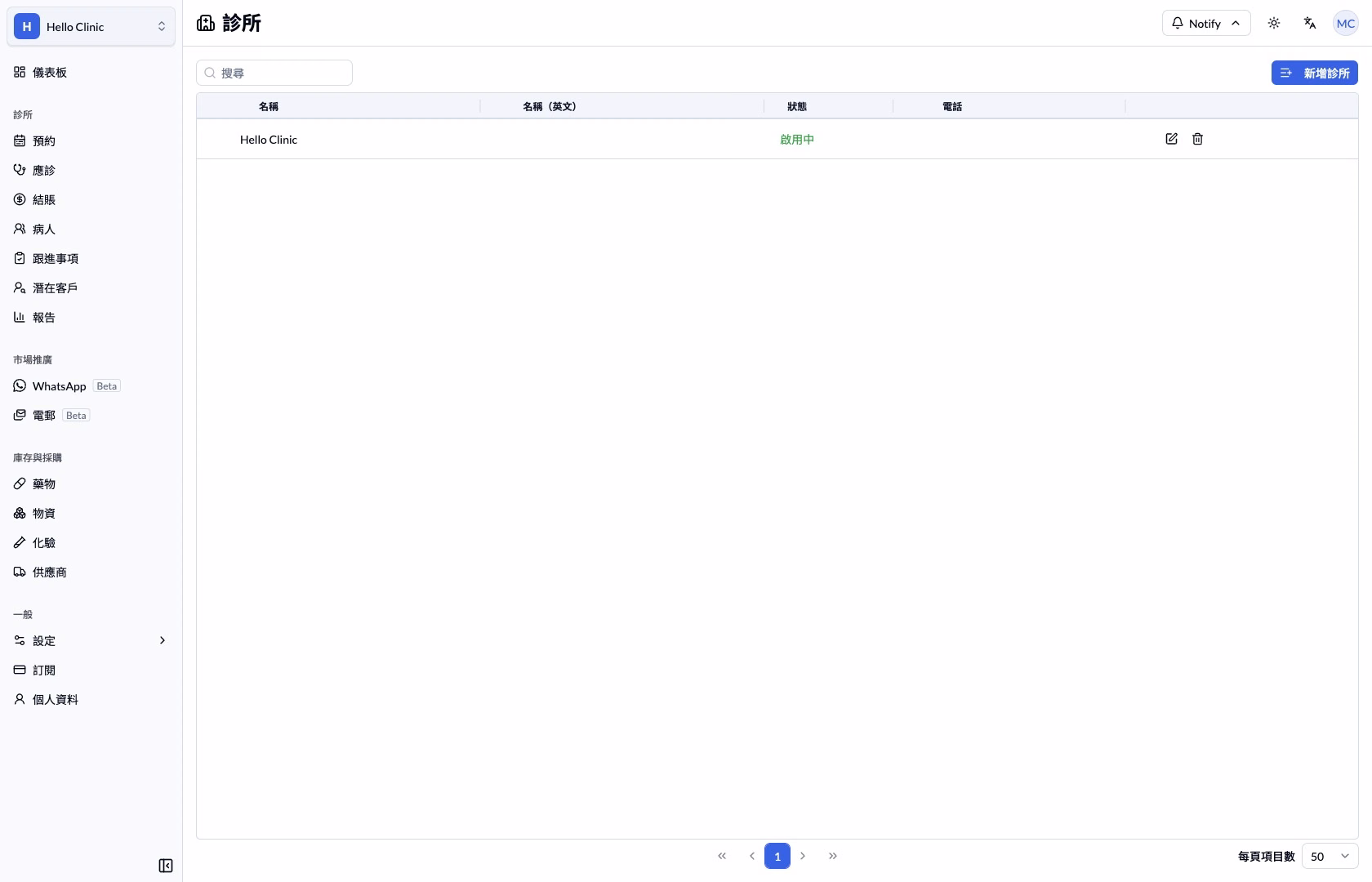Sort by the 名稱（英文）column header
Screen dimensions: 1372x882
point(550,106)
